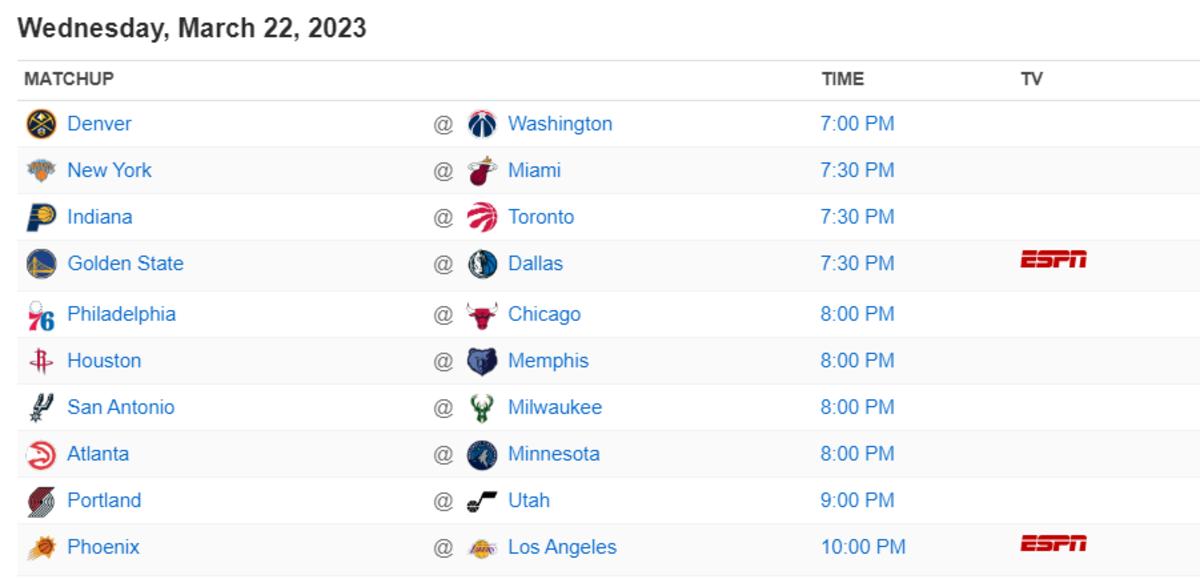Open the New York team link

coord(109,170)
